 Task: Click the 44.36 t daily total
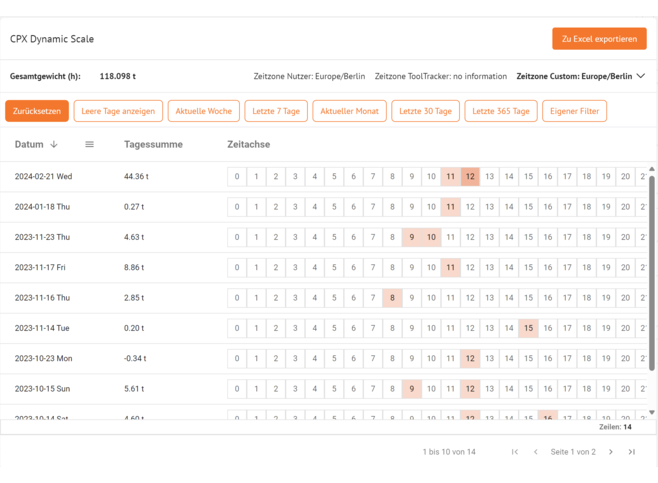136,176
